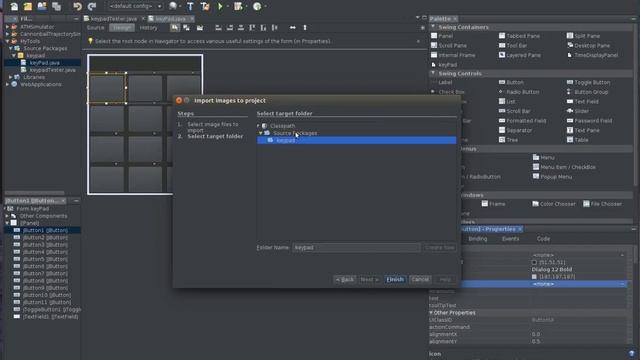The image size is (640, 360).
Task: Open the Events tab in Properties
Action: [511, 239]
